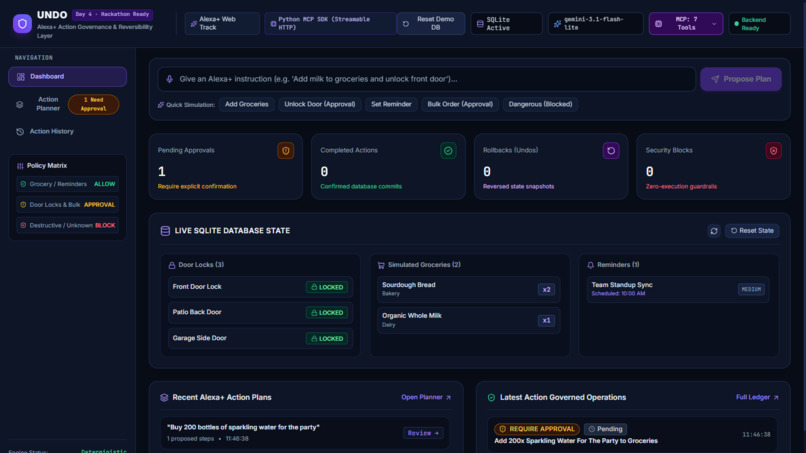Image resolution: width=806 pixels, height=453 pixels.
Task: Click the Security Blocks red shield icon
Action: 774,151
